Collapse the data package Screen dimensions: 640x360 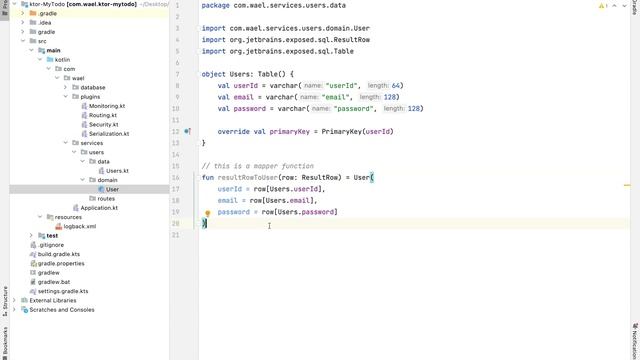[x=82, y=162]
